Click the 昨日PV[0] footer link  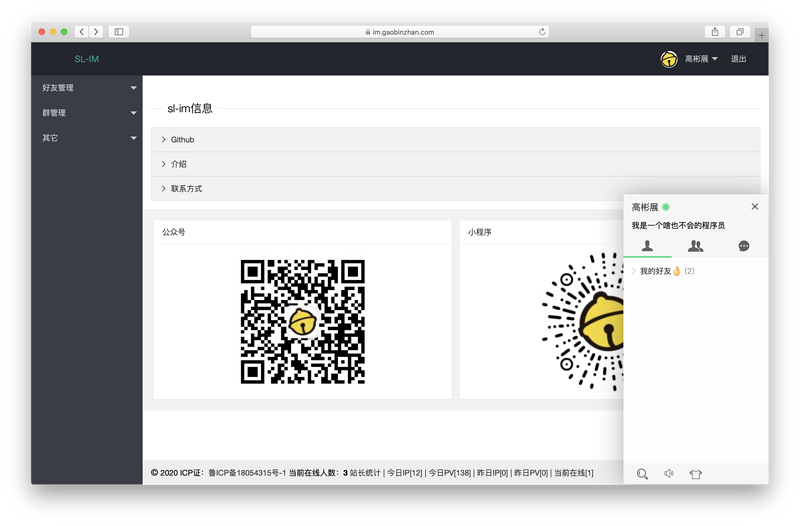(x=531, y=473)
